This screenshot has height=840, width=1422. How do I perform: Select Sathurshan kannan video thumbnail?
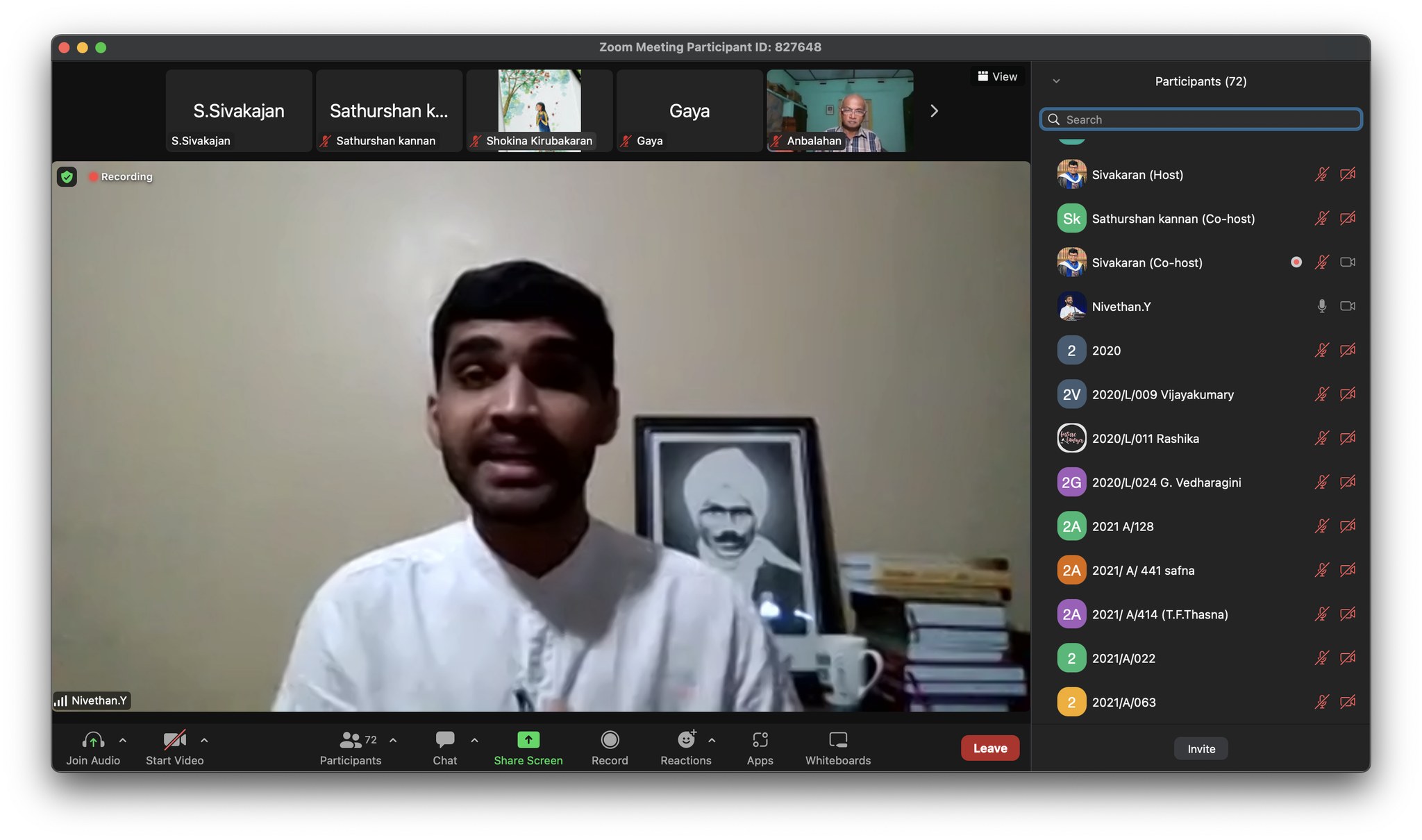click(x=390, y=110)
